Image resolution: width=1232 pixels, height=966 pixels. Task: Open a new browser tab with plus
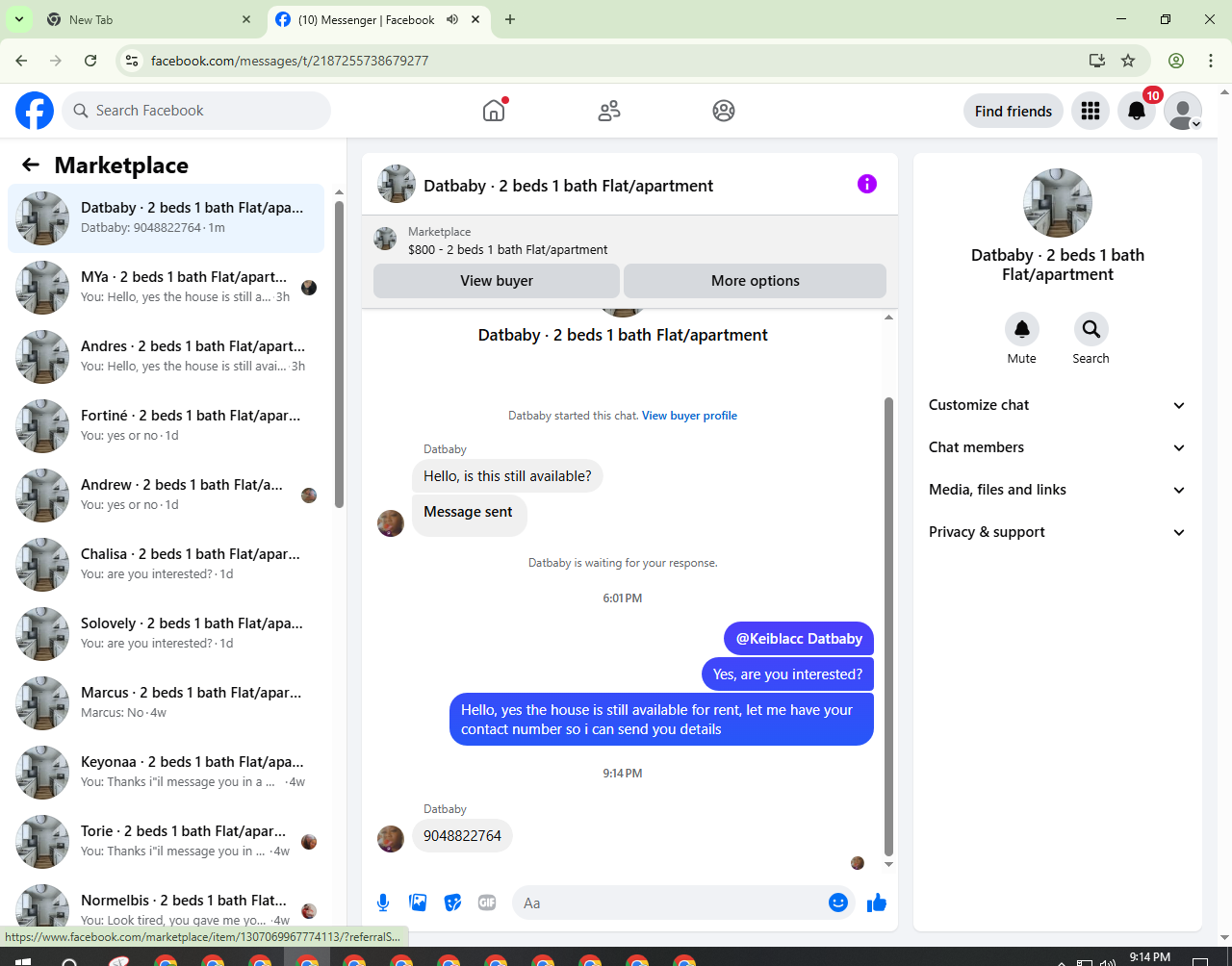tap(510, 19)
